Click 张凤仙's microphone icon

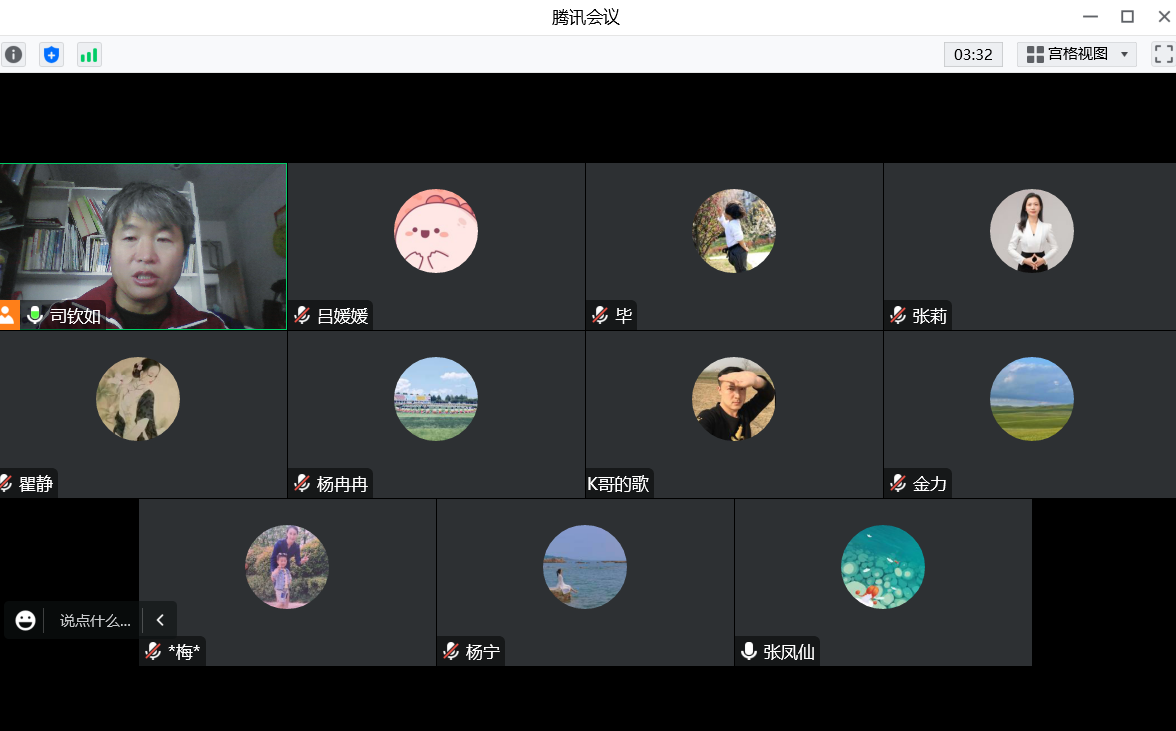pos(748,652)
